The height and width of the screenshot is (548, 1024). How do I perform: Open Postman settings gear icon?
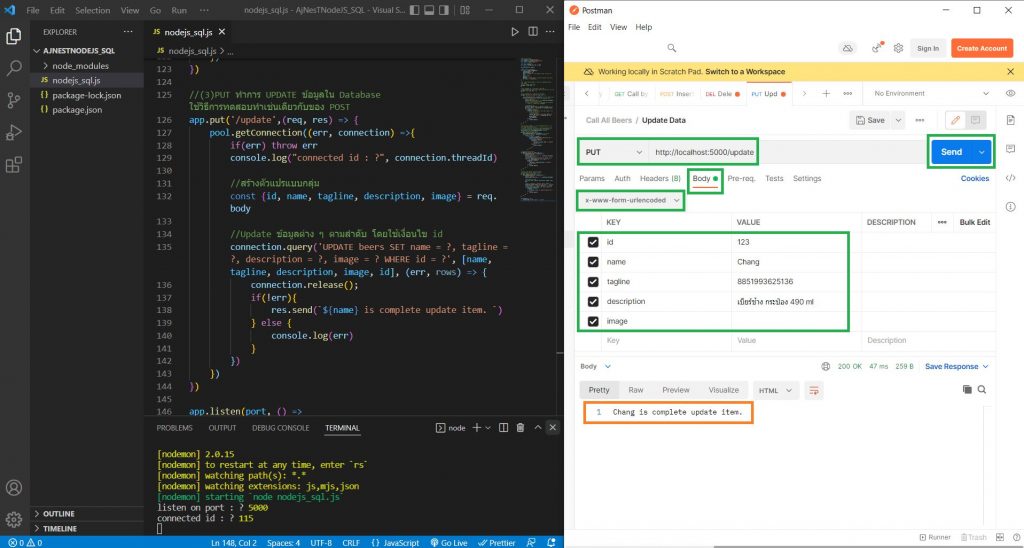[899, 48]
